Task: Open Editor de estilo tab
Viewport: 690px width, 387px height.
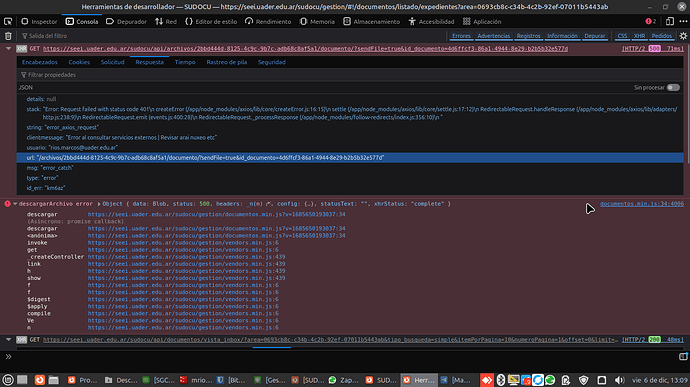Action: tap(211, 21)
